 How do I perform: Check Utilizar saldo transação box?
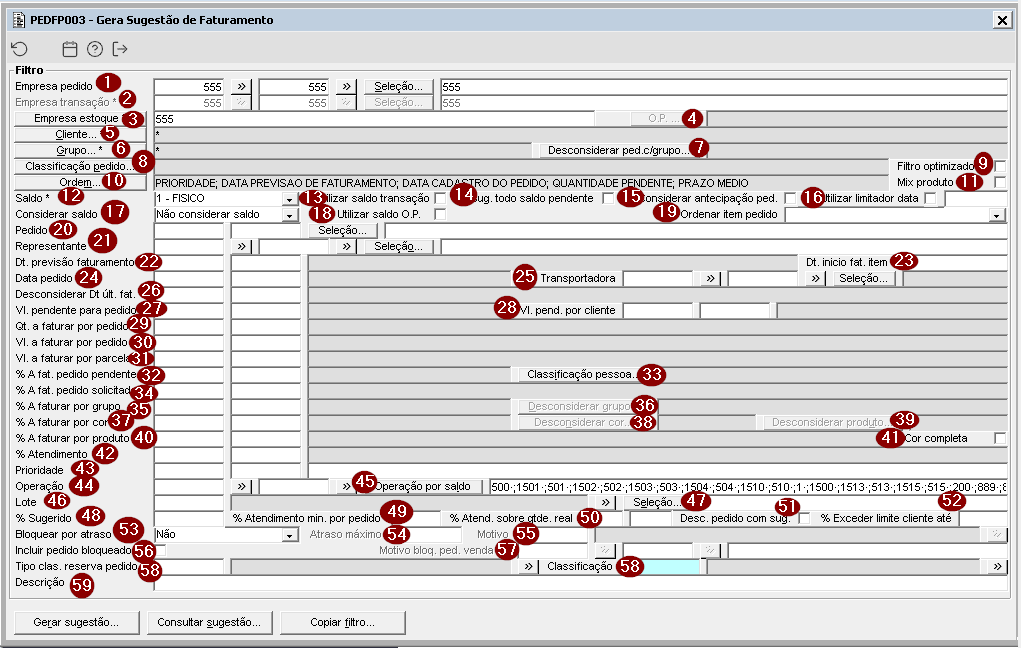pyautogui.click(x=440, y=198)
